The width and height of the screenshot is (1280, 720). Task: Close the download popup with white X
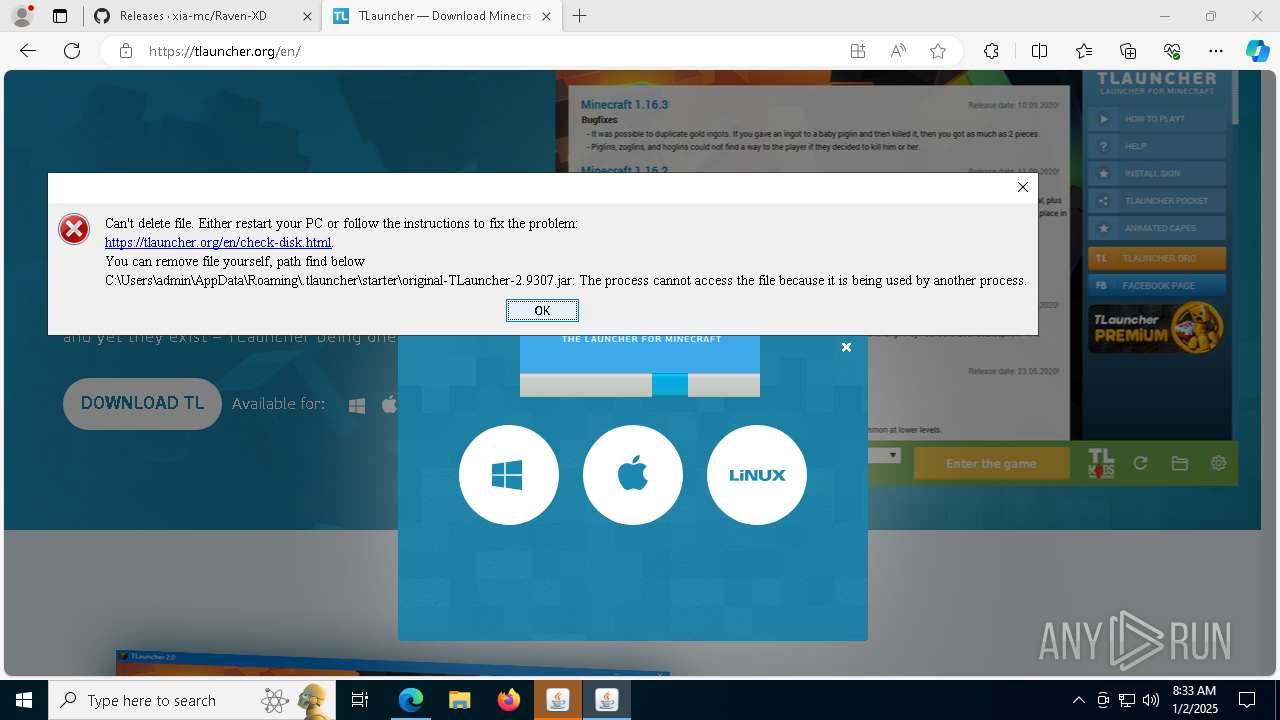click(846, 347)
